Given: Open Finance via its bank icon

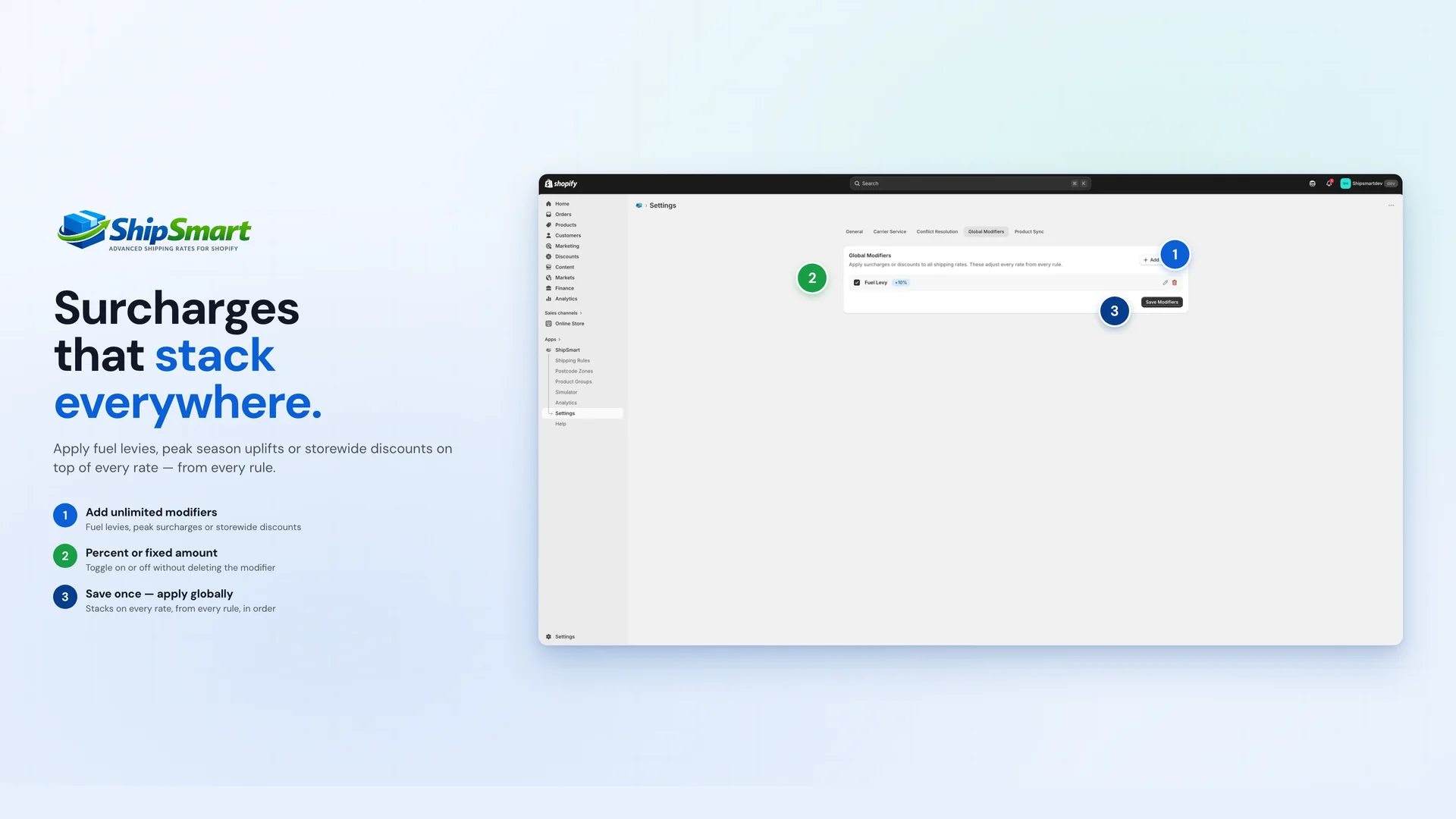Looking at the screenshot, I should (548, 289).
